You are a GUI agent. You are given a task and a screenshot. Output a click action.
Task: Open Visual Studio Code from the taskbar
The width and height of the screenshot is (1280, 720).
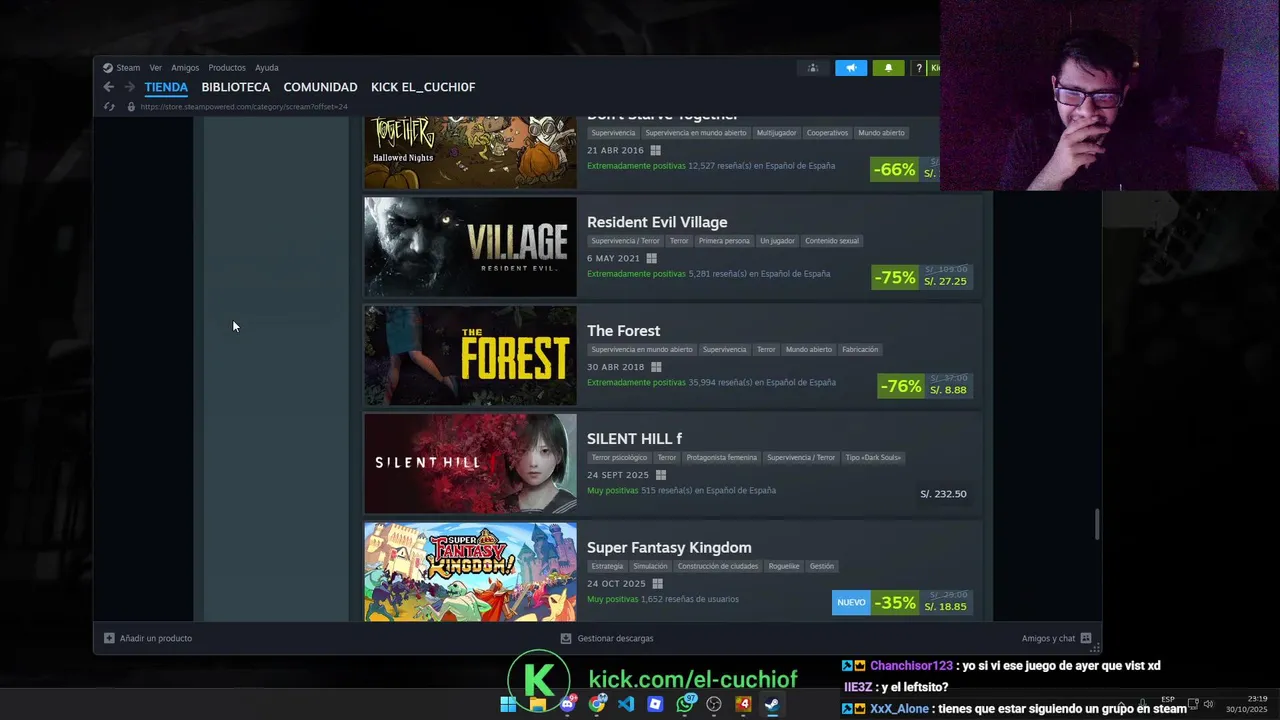coord(626,704)
